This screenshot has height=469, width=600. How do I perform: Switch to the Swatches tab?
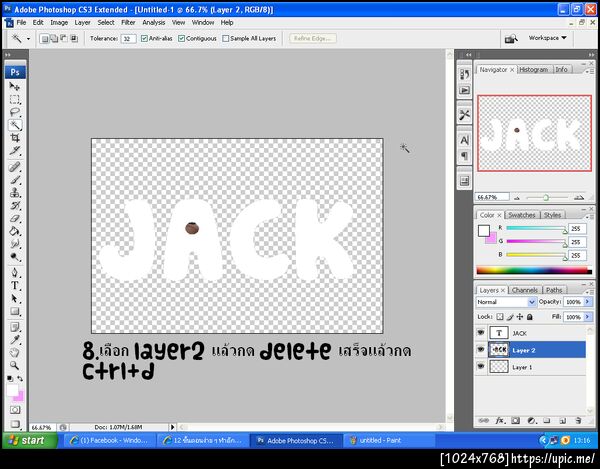tap(522, 215)
